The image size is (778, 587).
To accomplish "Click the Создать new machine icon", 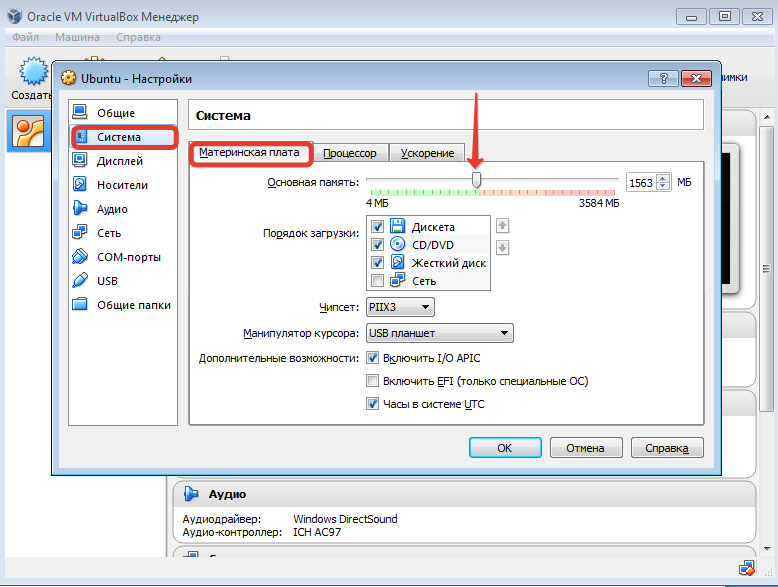I will pos(33,72).
